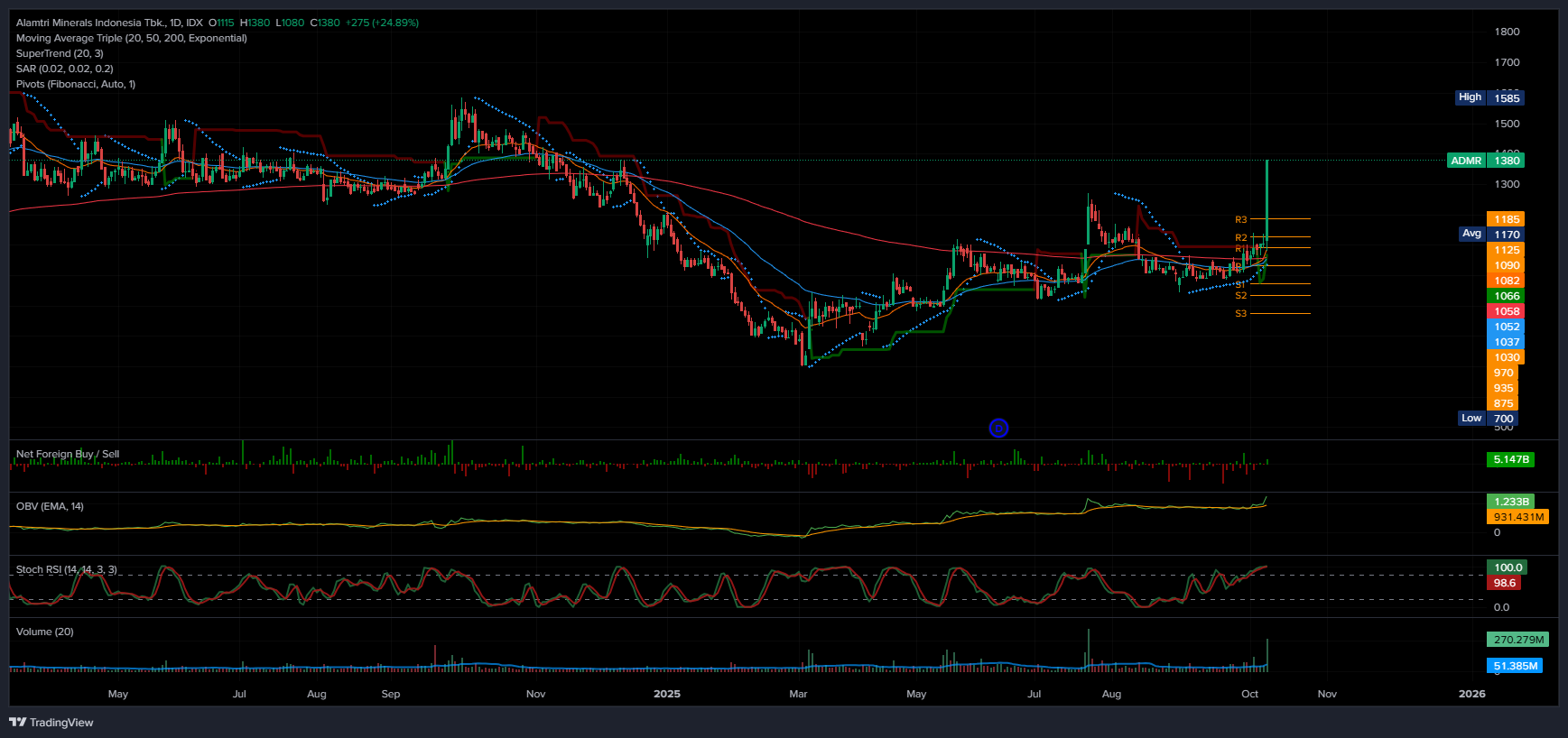The height and width of the screenshot is (738, 1568).
Task: Click the High 1585 price label
Action: 1489,97
